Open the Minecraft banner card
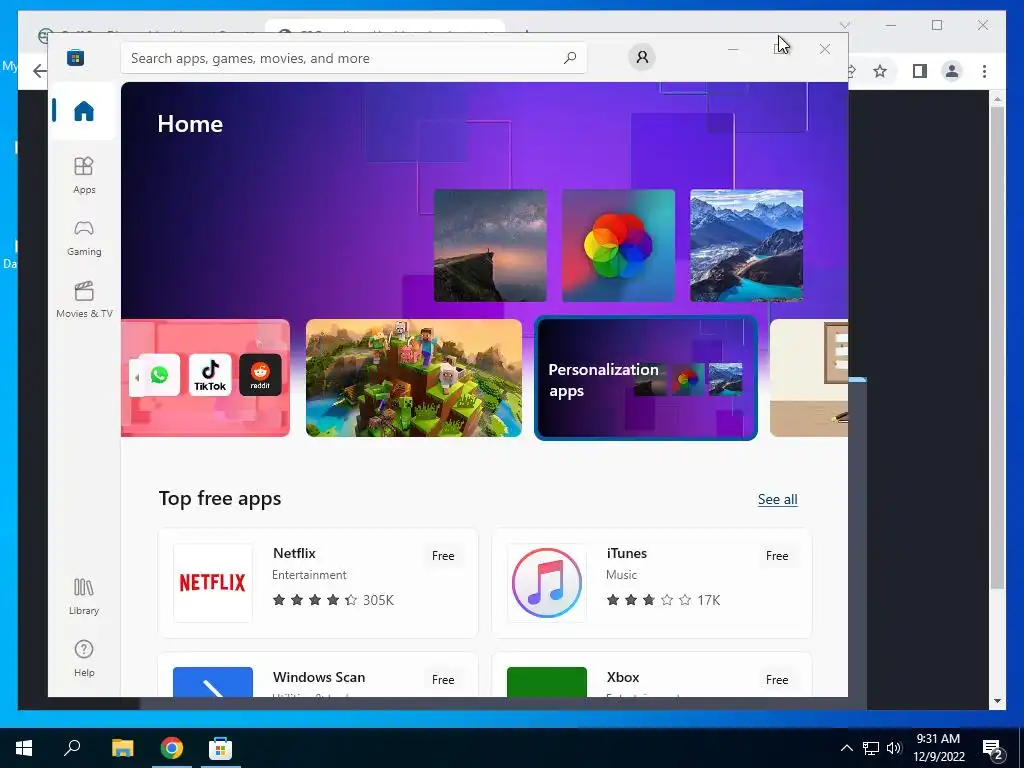Screen dimensions: 1024x768 (413, 378)
